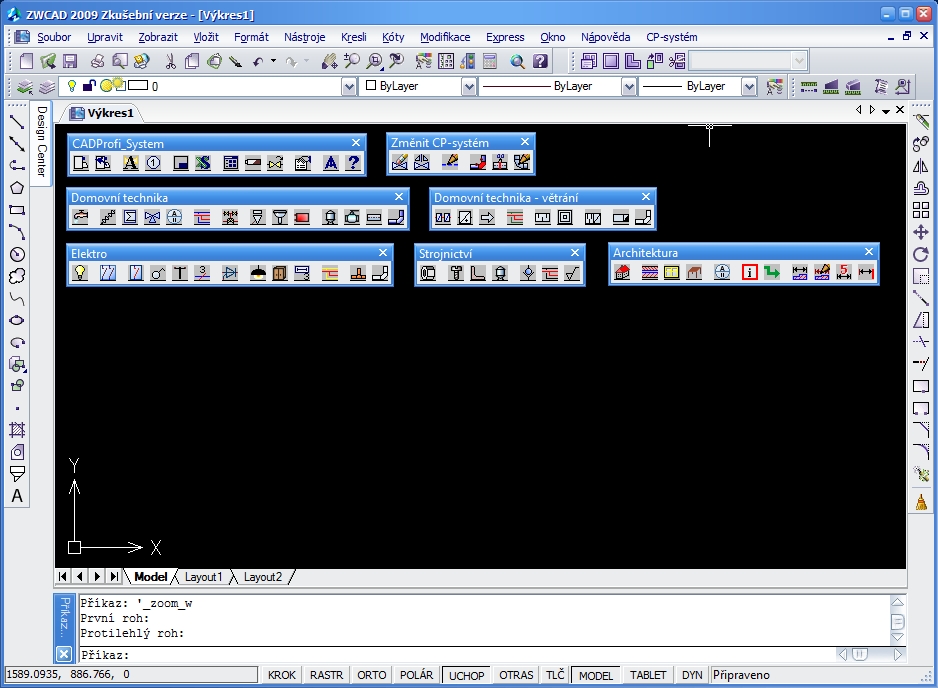Click the green arrow icon in Architektura toolbar
The height and width of the screenshot is (688, 938).
772,273
